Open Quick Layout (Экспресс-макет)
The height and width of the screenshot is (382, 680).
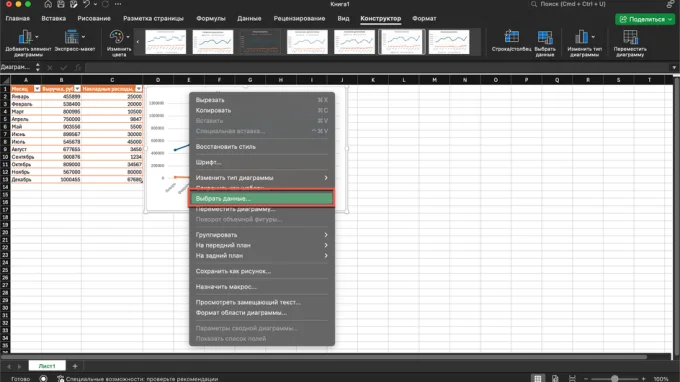click(x=75, y=41)
